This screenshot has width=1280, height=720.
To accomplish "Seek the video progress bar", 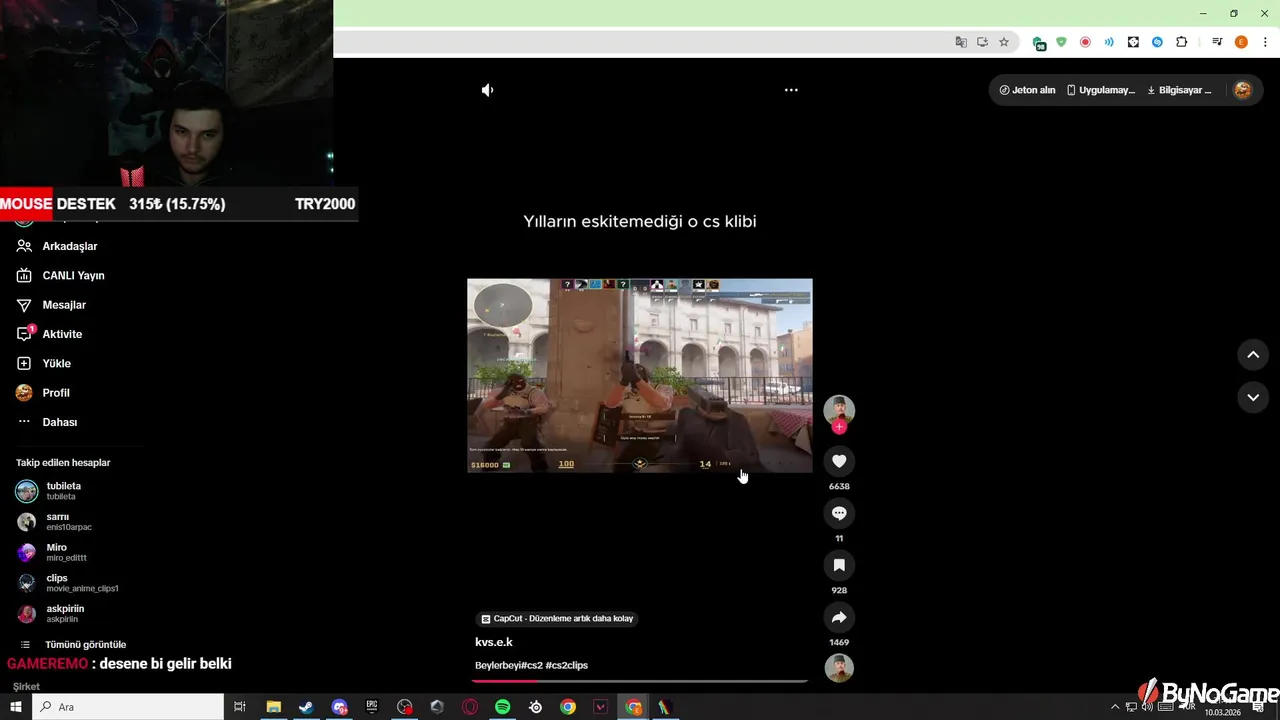I will [639, 681].
